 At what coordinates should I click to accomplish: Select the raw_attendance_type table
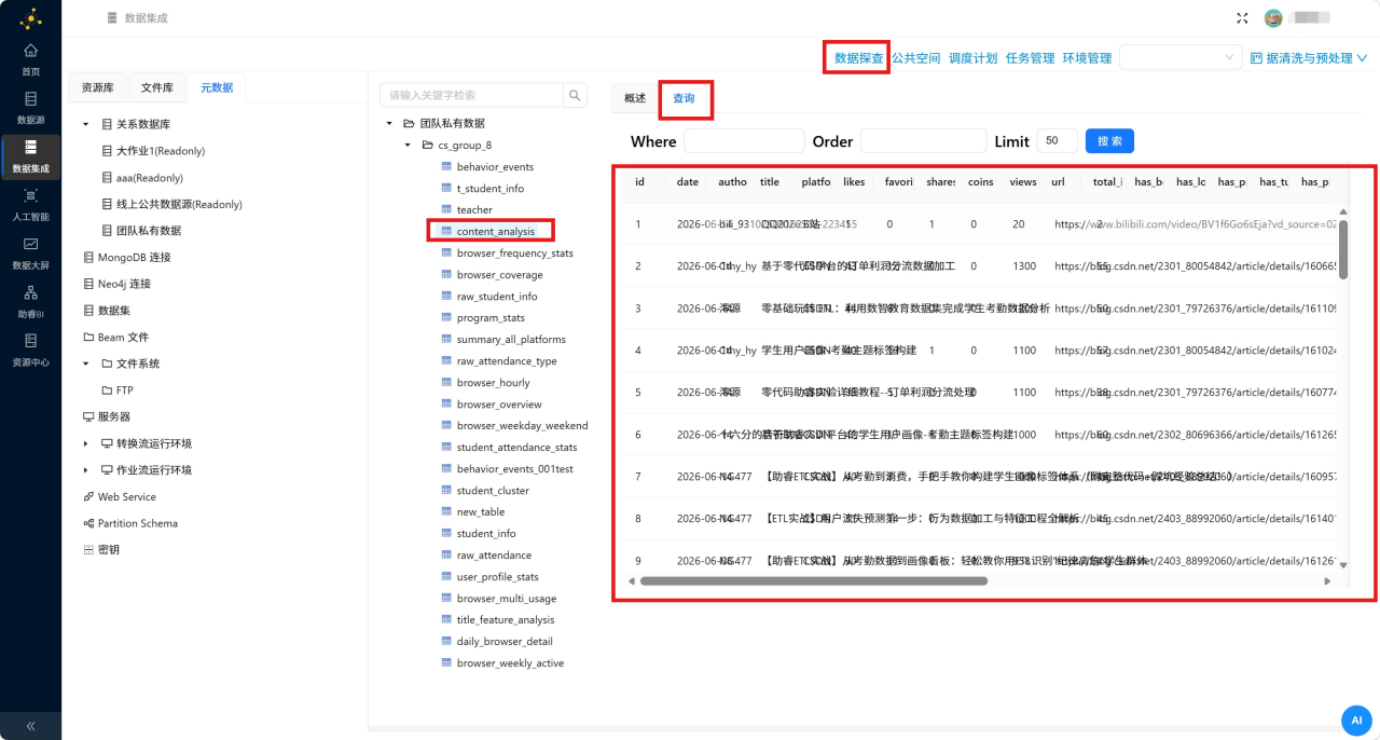pyautogui.click(x=507, y=361)
